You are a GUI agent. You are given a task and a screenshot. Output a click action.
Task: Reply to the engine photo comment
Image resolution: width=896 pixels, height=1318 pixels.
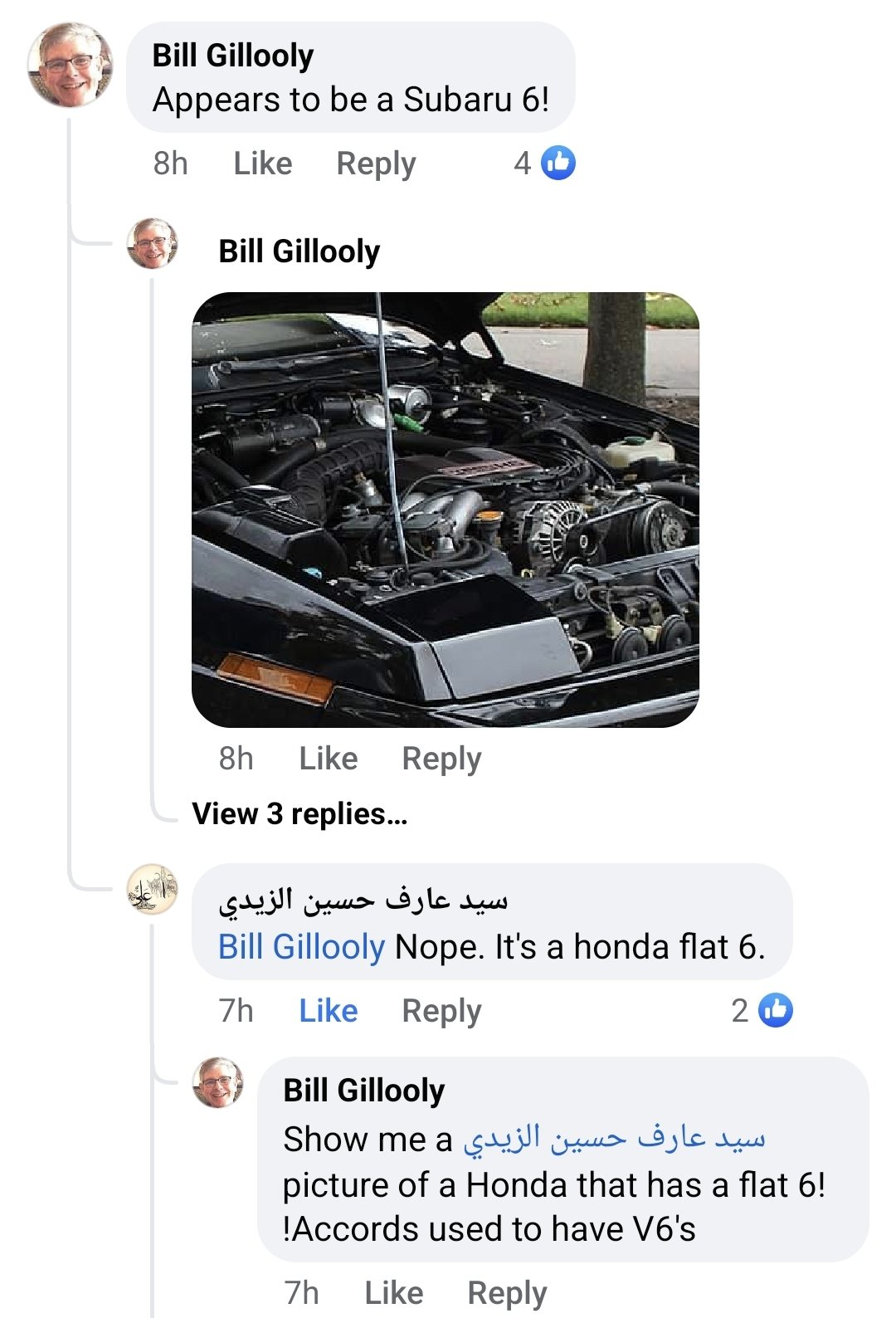[441, 759]
